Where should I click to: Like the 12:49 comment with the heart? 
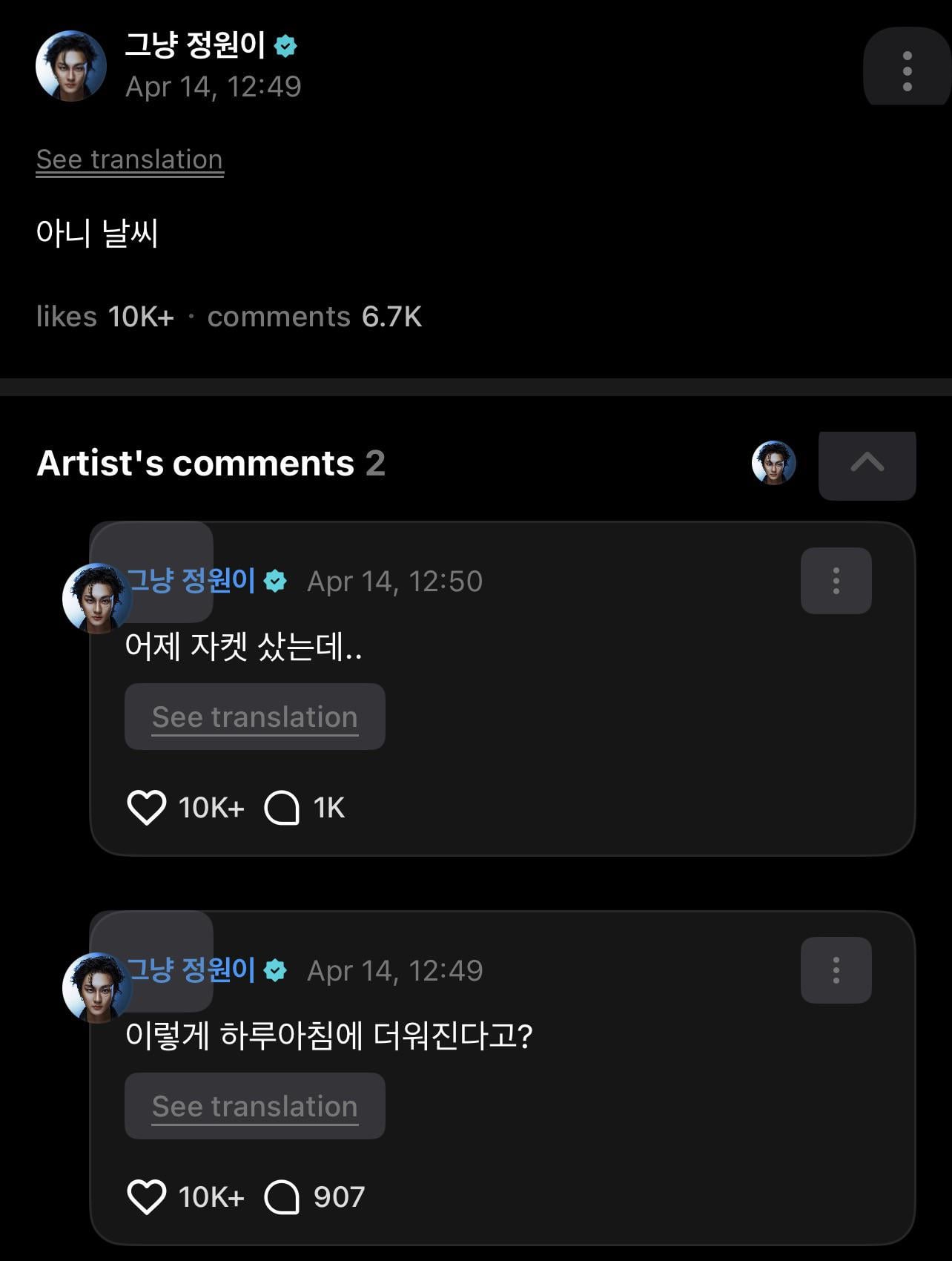pyautogui.click(x=146, y=1196)
